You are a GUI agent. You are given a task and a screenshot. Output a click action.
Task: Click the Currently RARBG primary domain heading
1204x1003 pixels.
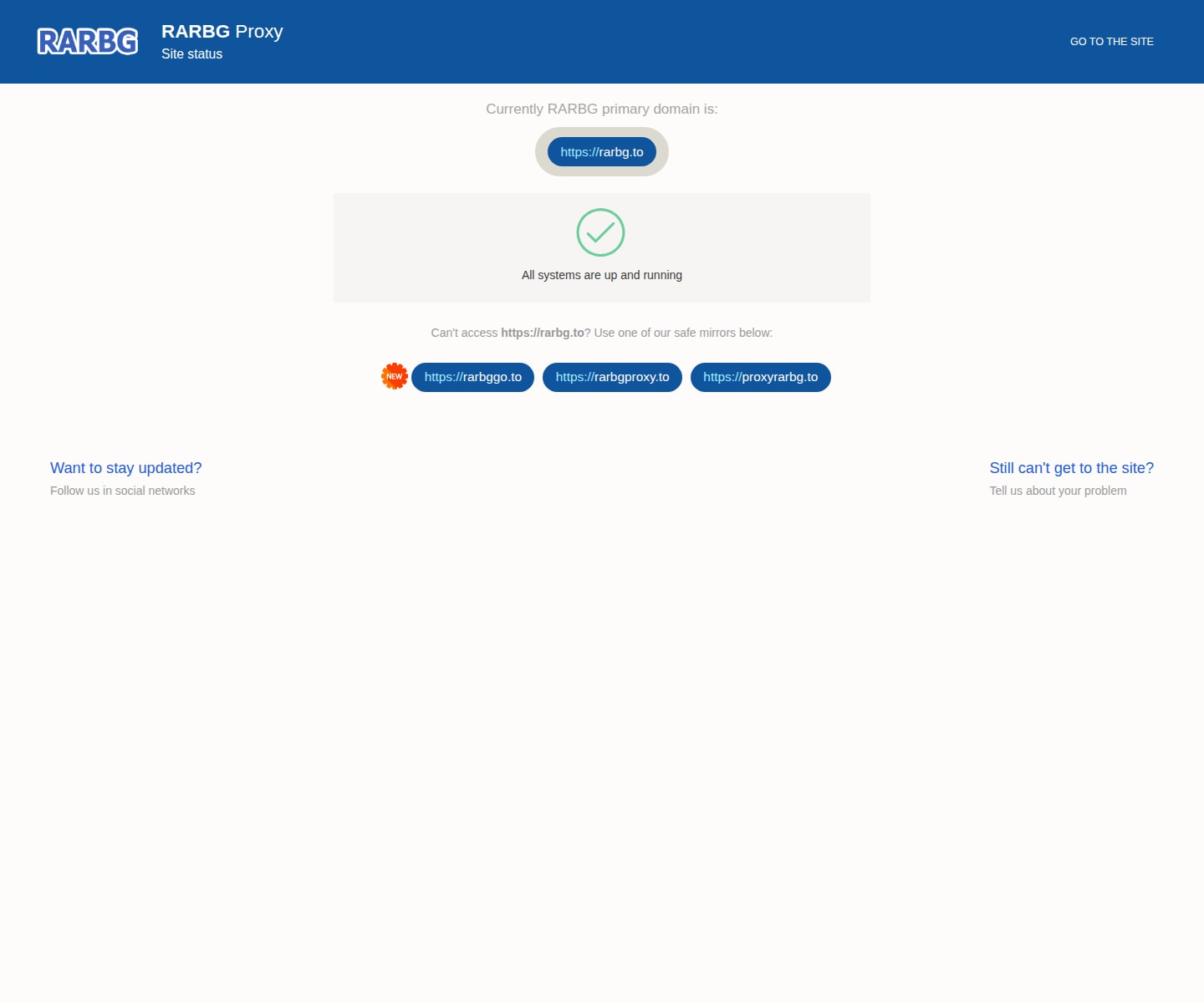[601, 109]
